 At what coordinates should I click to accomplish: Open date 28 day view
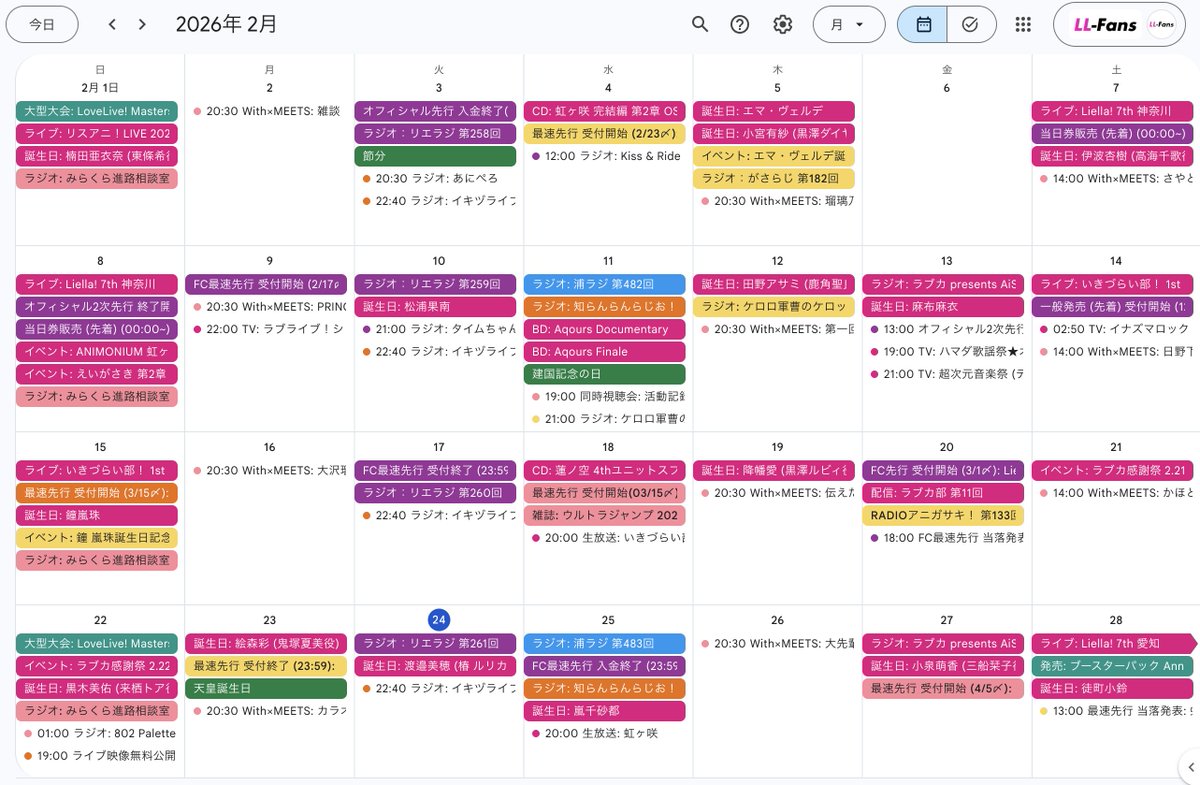click(x=1116, y=620)
